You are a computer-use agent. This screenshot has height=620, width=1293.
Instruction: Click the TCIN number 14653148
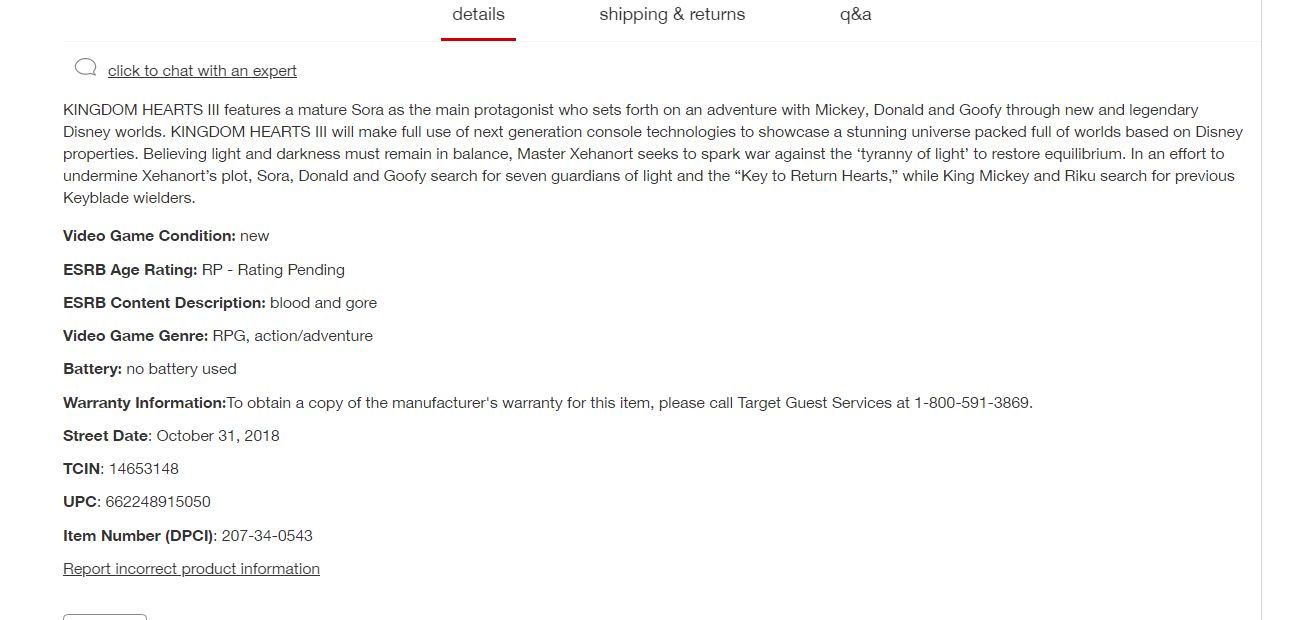[x=144, y=469]
